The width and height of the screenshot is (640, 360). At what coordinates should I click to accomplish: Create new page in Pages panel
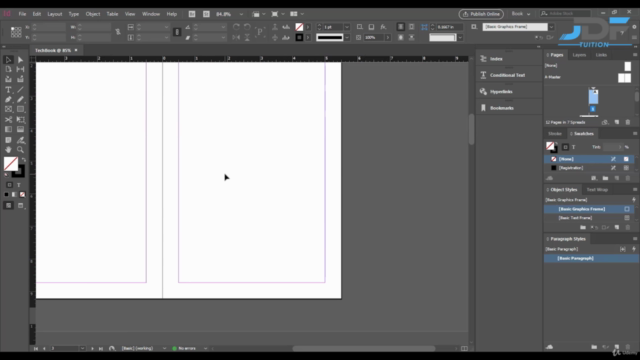tap(617, 122)
